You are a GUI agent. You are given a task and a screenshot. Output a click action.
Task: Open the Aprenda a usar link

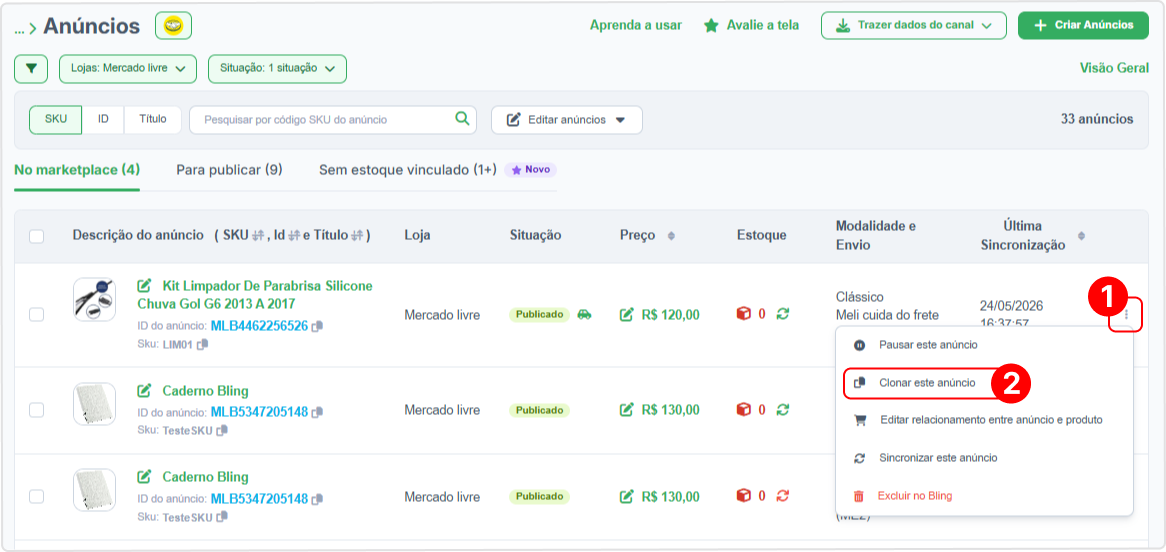pyautogui.click(x=636, y=25)
